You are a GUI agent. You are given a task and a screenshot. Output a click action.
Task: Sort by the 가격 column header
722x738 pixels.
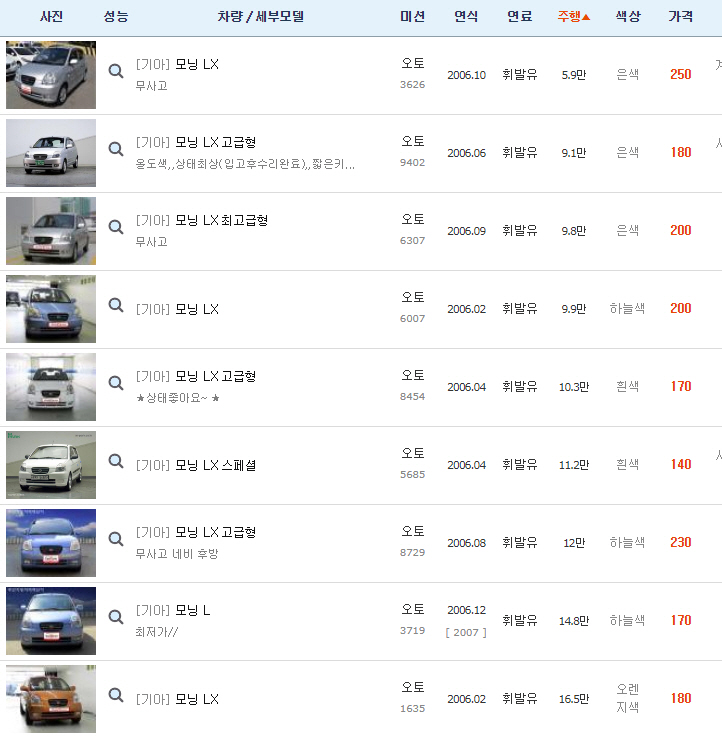coord(681,16)
